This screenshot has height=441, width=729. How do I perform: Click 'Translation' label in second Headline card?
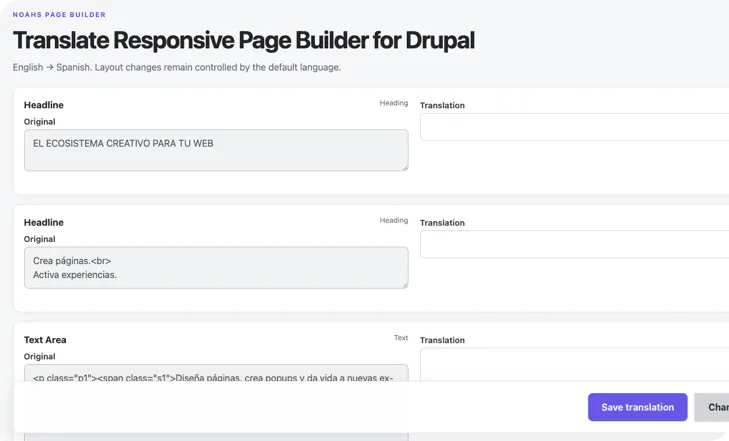442,223
